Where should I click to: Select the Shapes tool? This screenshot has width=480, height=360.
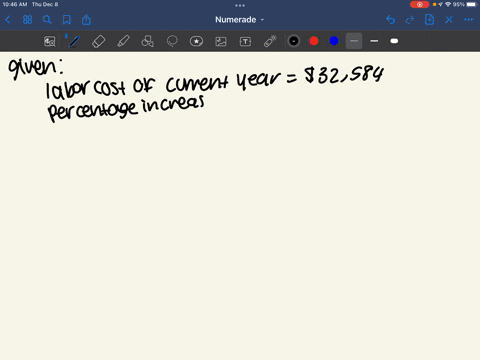[x=147, y=41]
